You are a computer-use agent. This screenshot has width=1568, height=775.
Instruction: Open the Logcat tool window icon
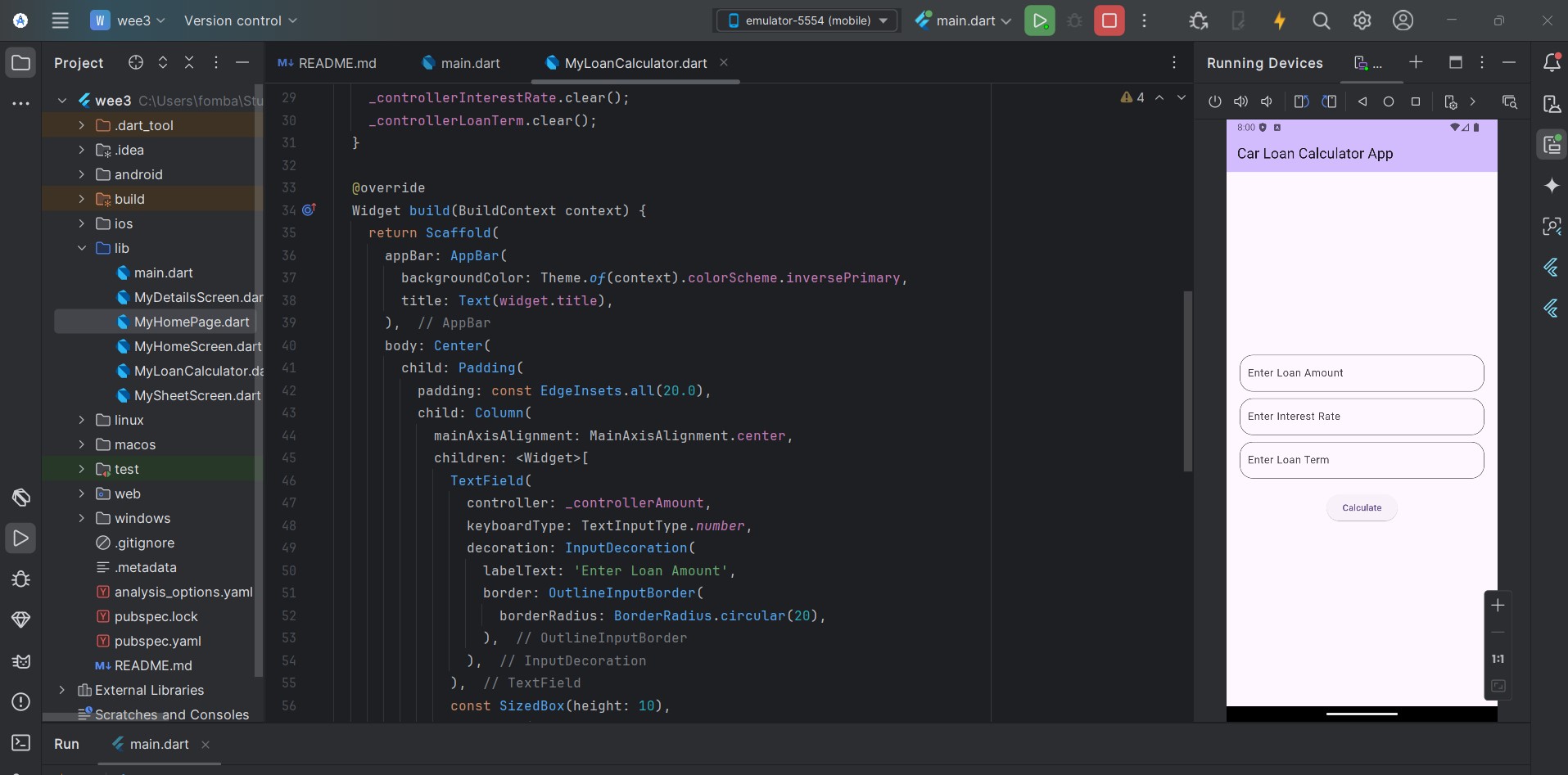(x=20, y=660)
